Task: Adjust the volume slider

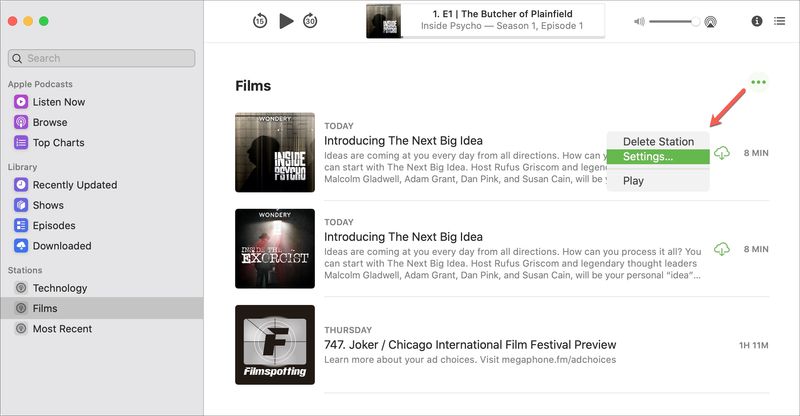Action: (x=674, y=21)
